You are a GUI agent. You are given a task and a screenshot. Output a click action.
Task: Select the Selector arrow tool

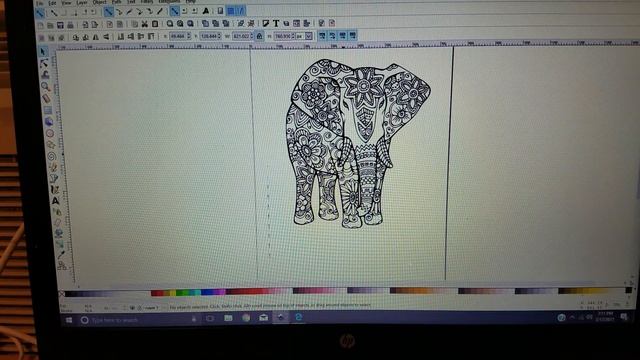tap(43, 52)
